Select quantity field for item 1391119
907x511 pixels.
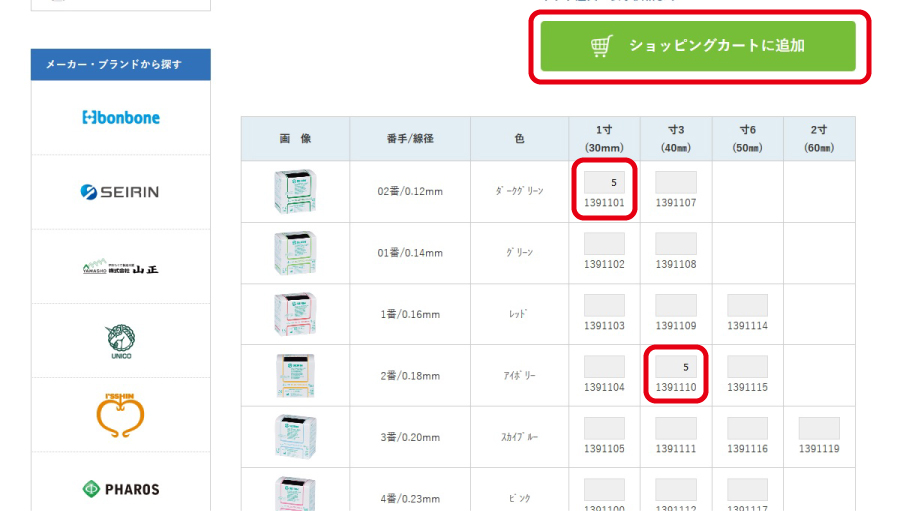click(x=818, y=429)
